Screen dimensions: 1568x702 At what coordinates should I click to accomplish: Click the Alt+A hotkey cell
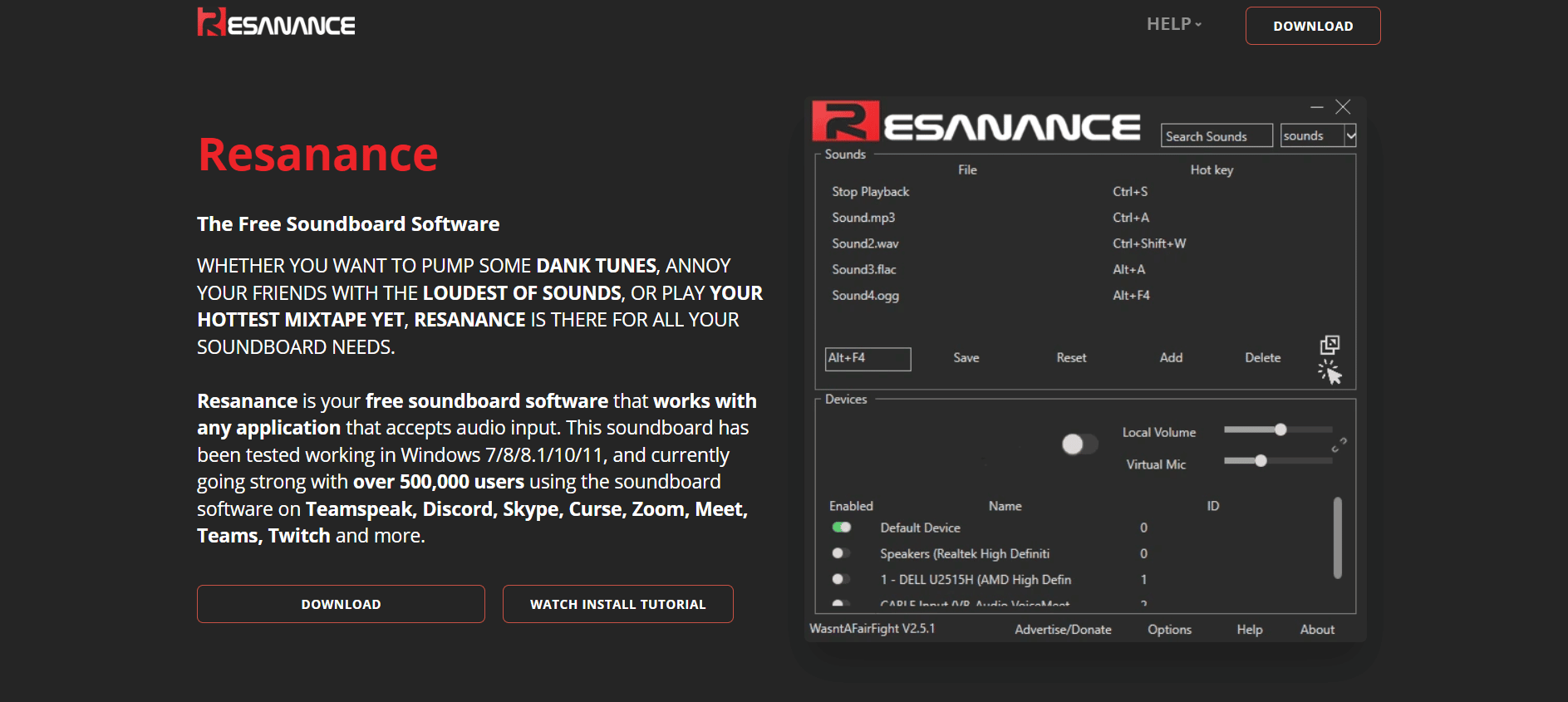point(1128,269)
